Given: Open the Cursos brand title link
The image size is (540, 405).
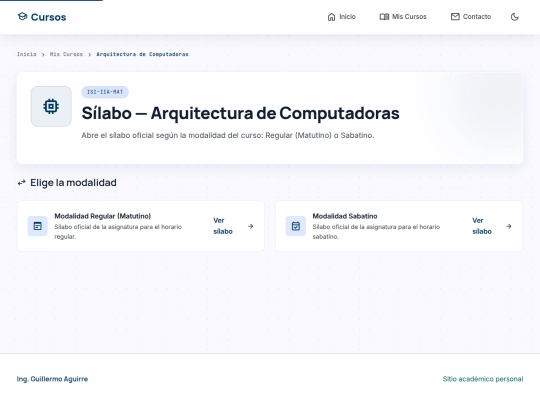Looking at the screenshot, I should click(x=48, y=17).
